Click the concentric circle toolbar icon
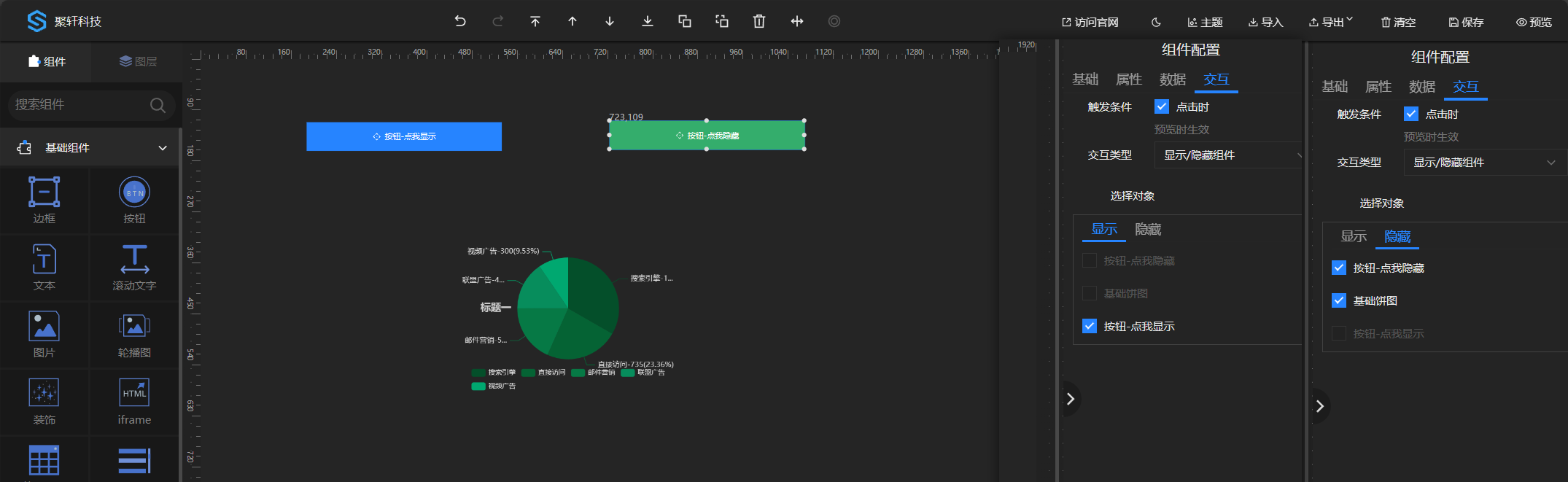 click(x=834, y=21)
